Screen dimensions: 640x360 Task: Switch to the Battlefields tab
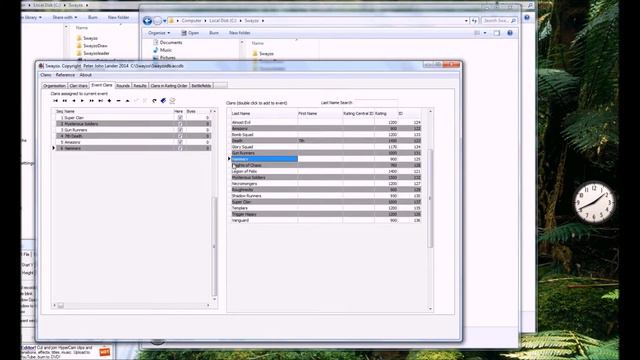[x=201, y=86]
